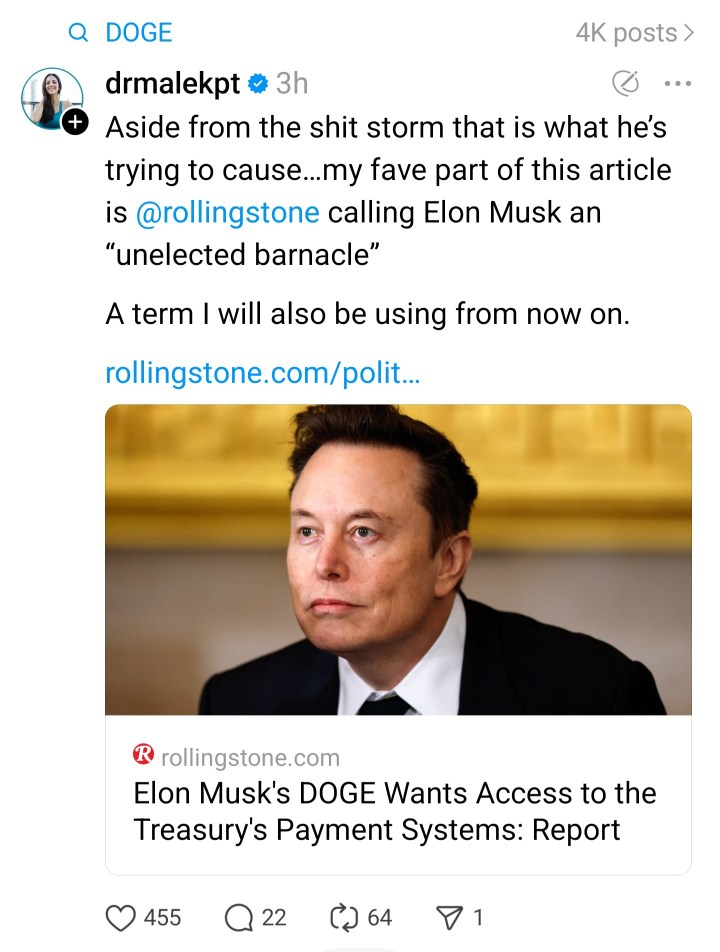
Task: Open the Elon Musk article preview image
Action: pyautogui.click(x=398, y=559)
